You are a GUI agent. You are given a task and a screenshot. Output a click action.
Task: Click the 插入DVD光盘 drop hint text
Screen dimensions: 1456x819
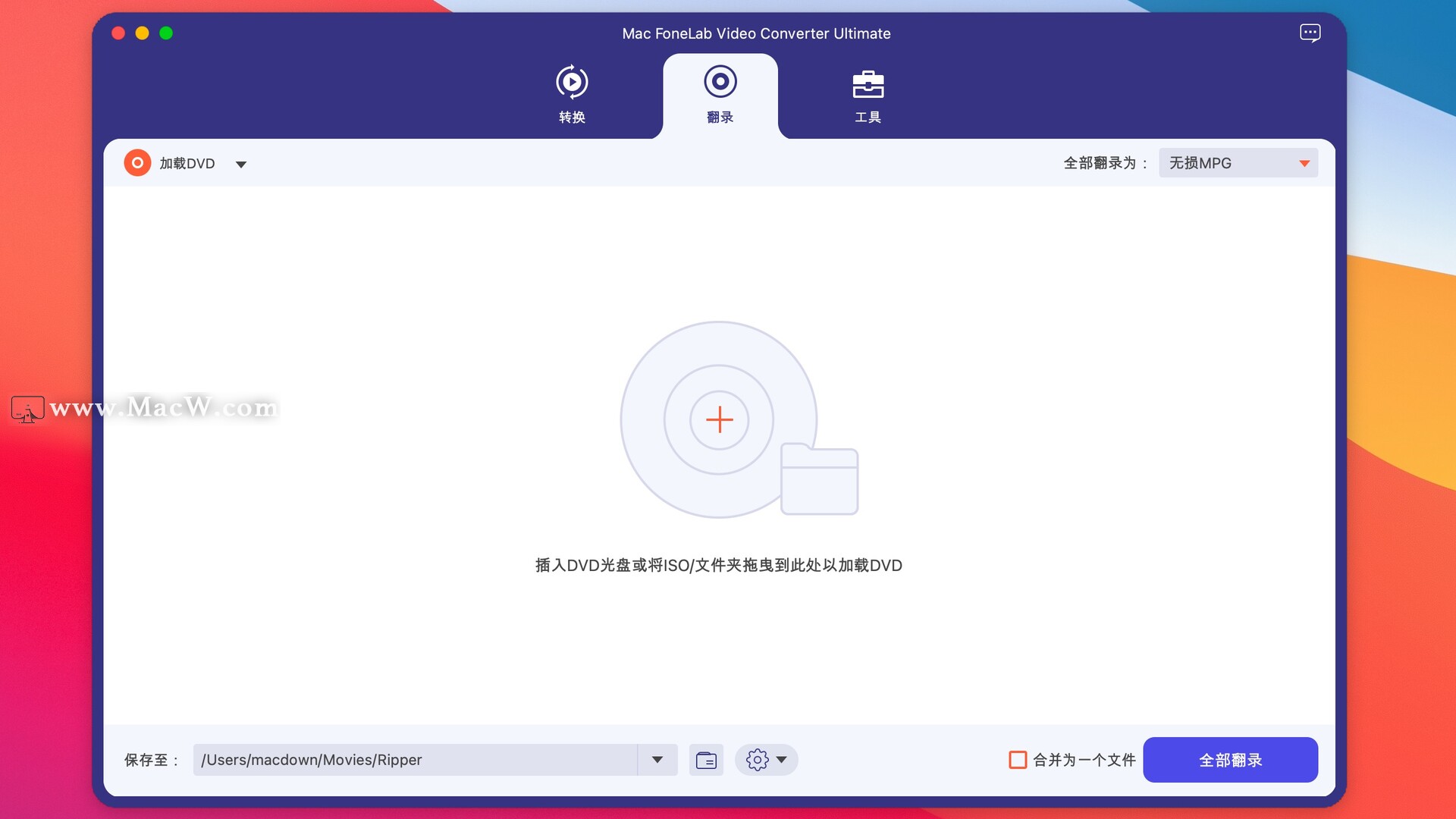click(x=718, y=566)
